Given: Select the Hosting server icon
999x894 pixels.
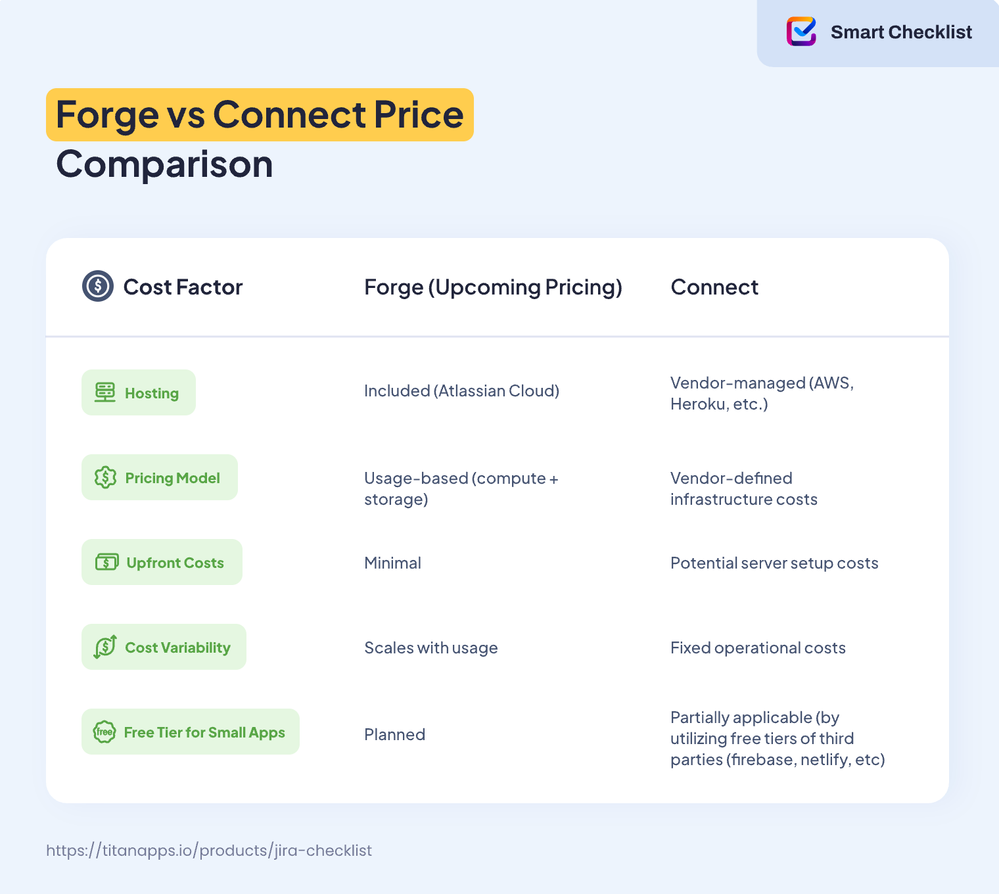Looking at the screenshot, I should coord(105,393).
